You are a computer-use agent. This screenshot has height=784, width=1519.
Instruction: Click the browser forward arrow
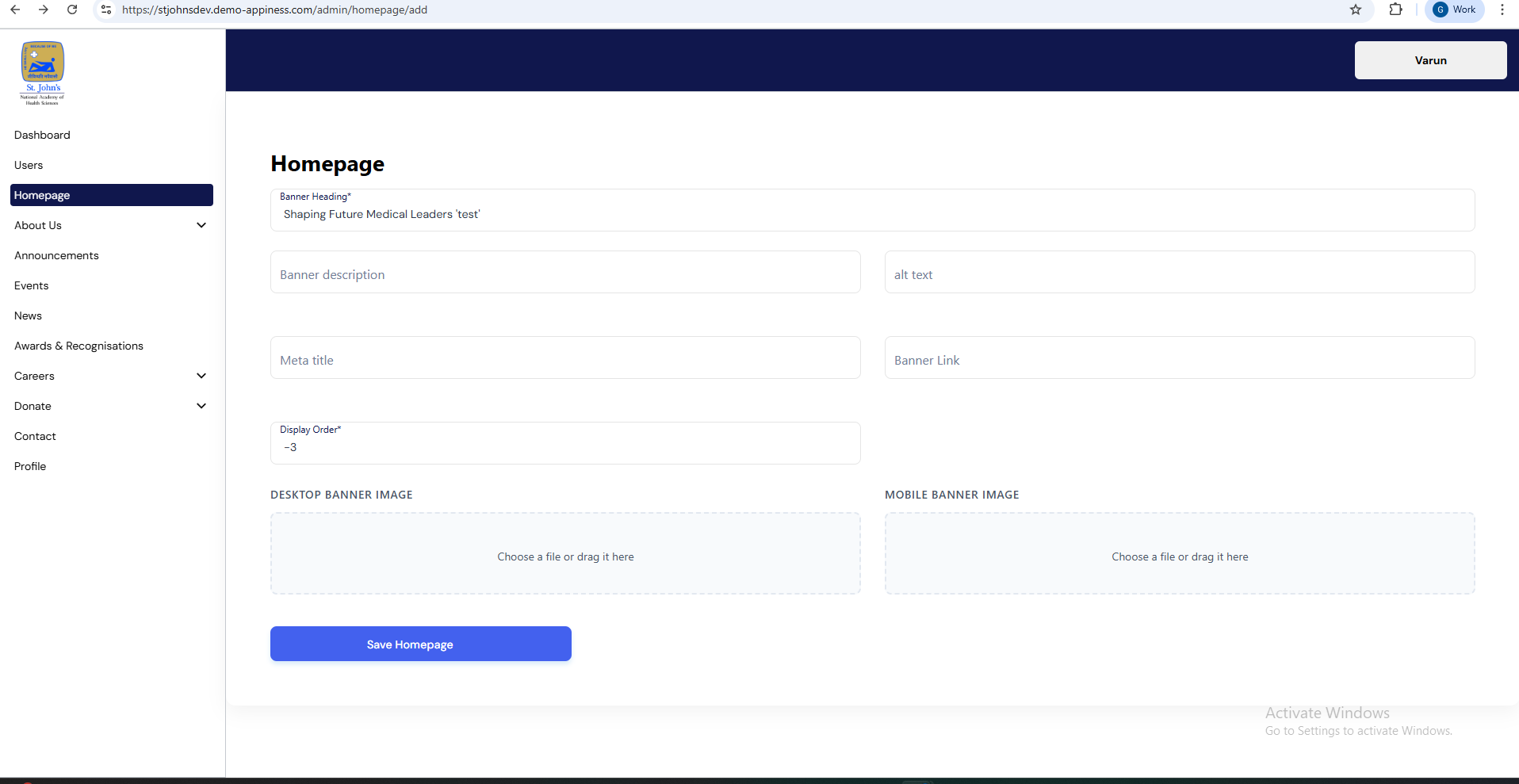[x=44, y=10]
